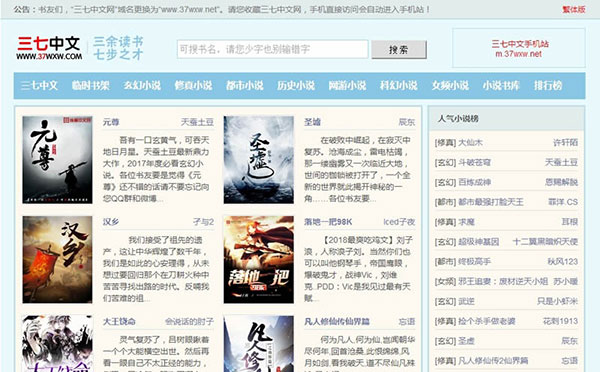
Task: Click the 凡人修仙传仙界篇 title link
Action: click(337, 321)
